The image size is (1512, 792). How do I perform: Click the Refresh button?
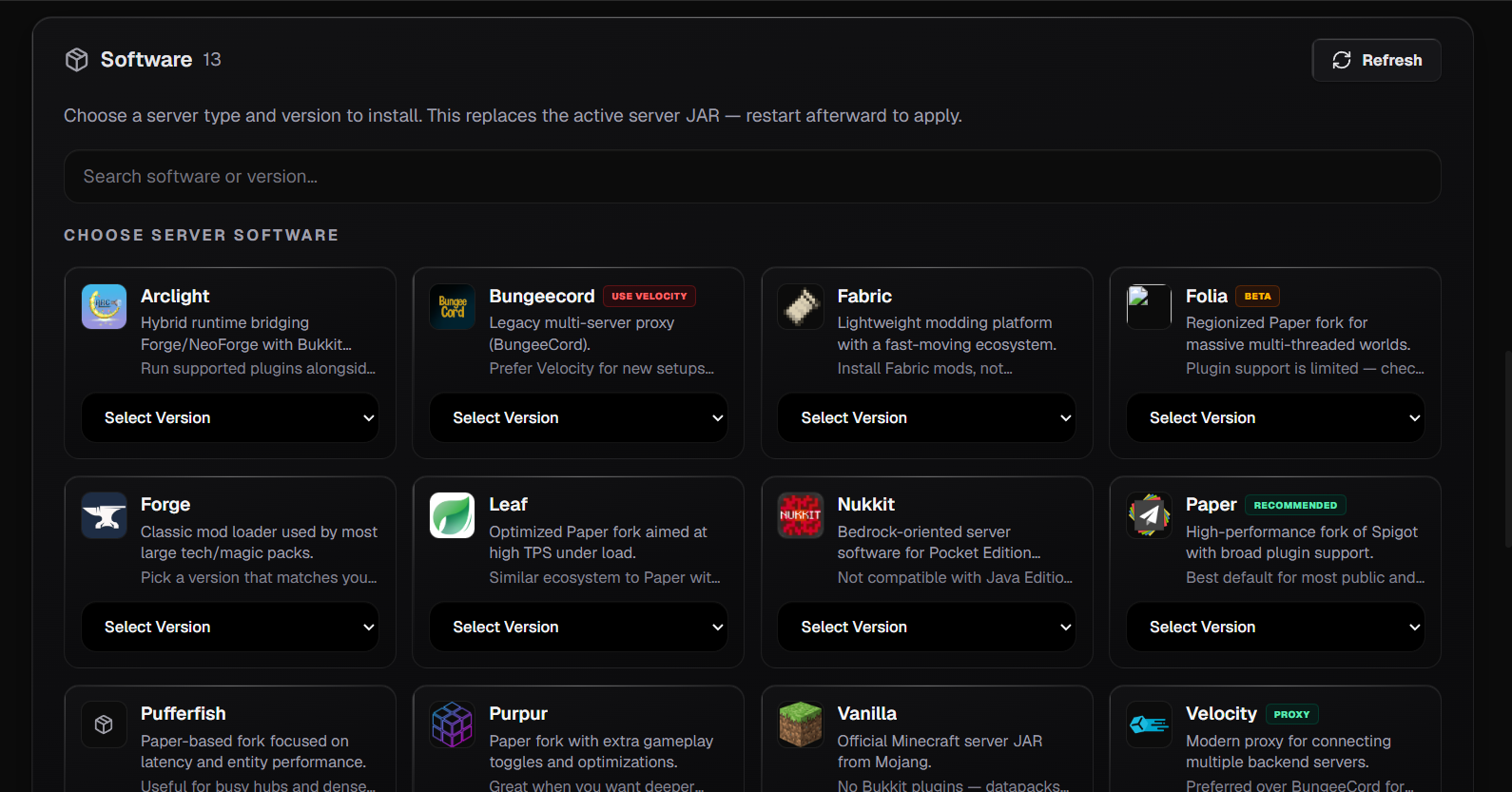click(x=1376, y=60)
